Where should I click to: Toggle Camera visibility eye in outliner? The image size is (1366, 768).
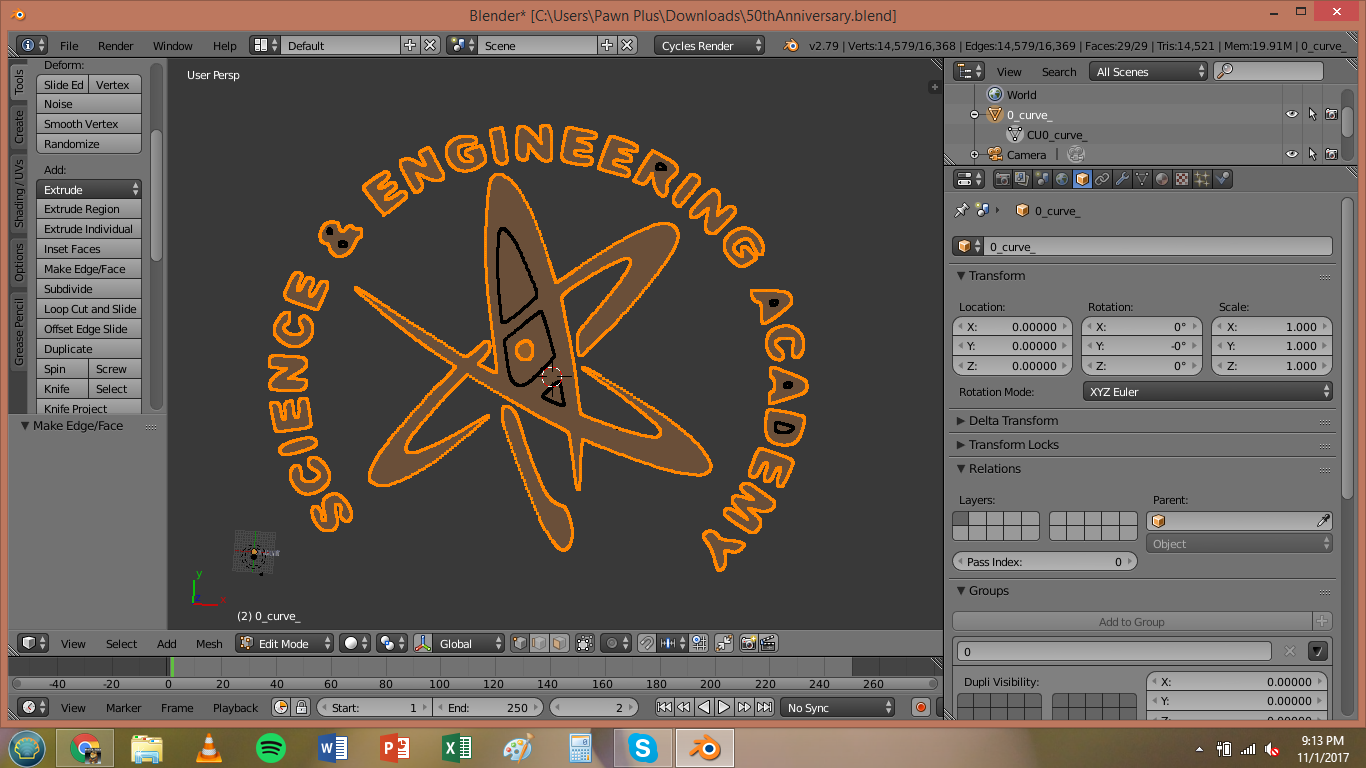[x=1292, y=155]
